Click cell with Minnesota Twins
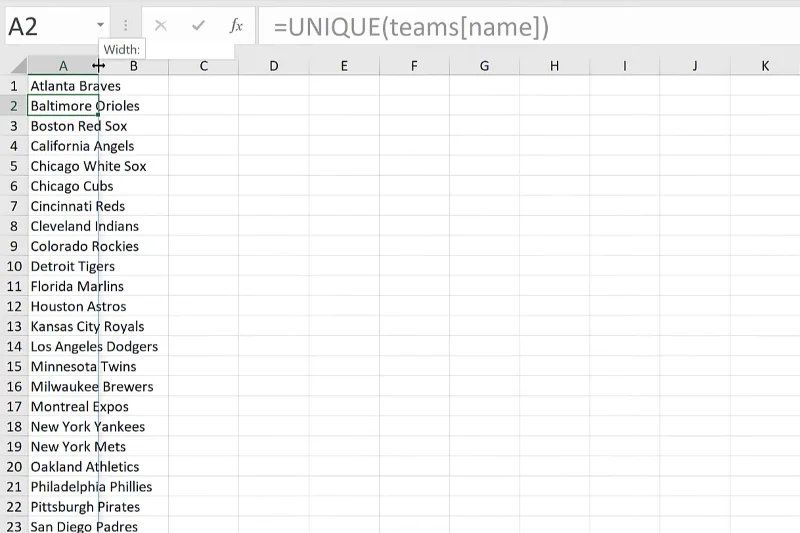Viewport: 800px width, 533px height. point(63,366)
